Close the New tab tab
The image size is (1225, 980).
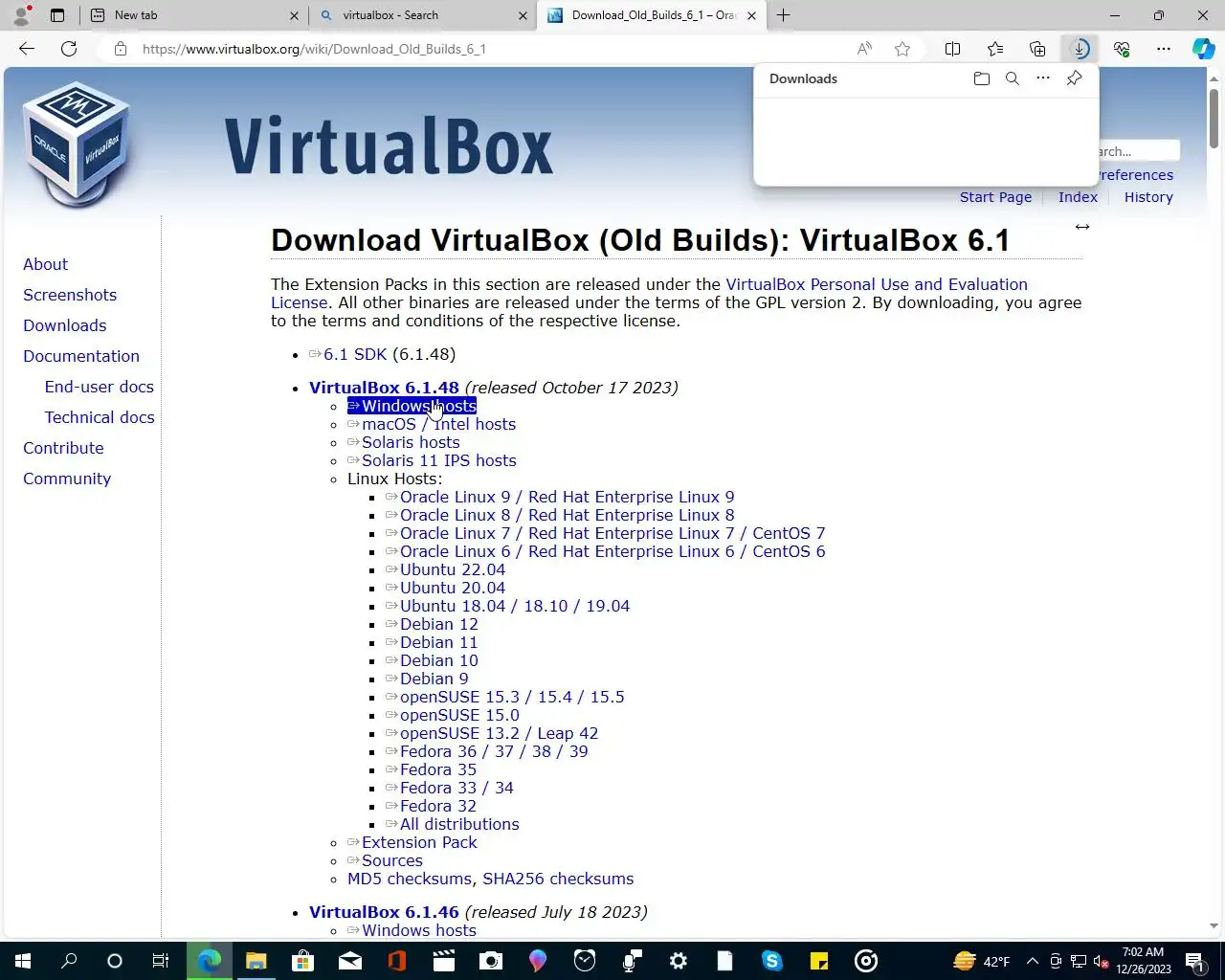tap(294, 15)
